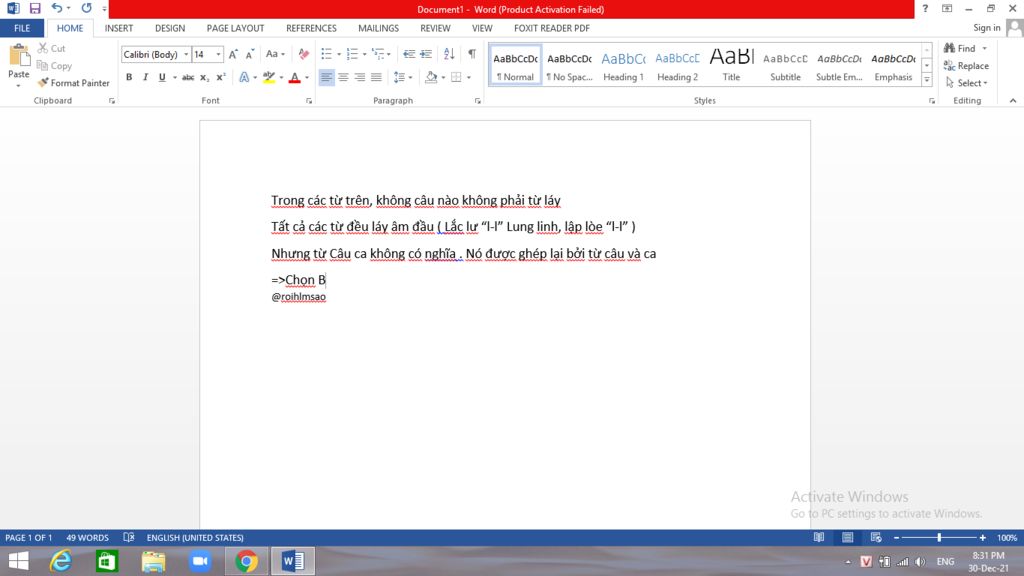Switch to Read Mode view icon
Image resolution: width=1024 pixels, height=576 pixels.
click(x=819, y=537)
